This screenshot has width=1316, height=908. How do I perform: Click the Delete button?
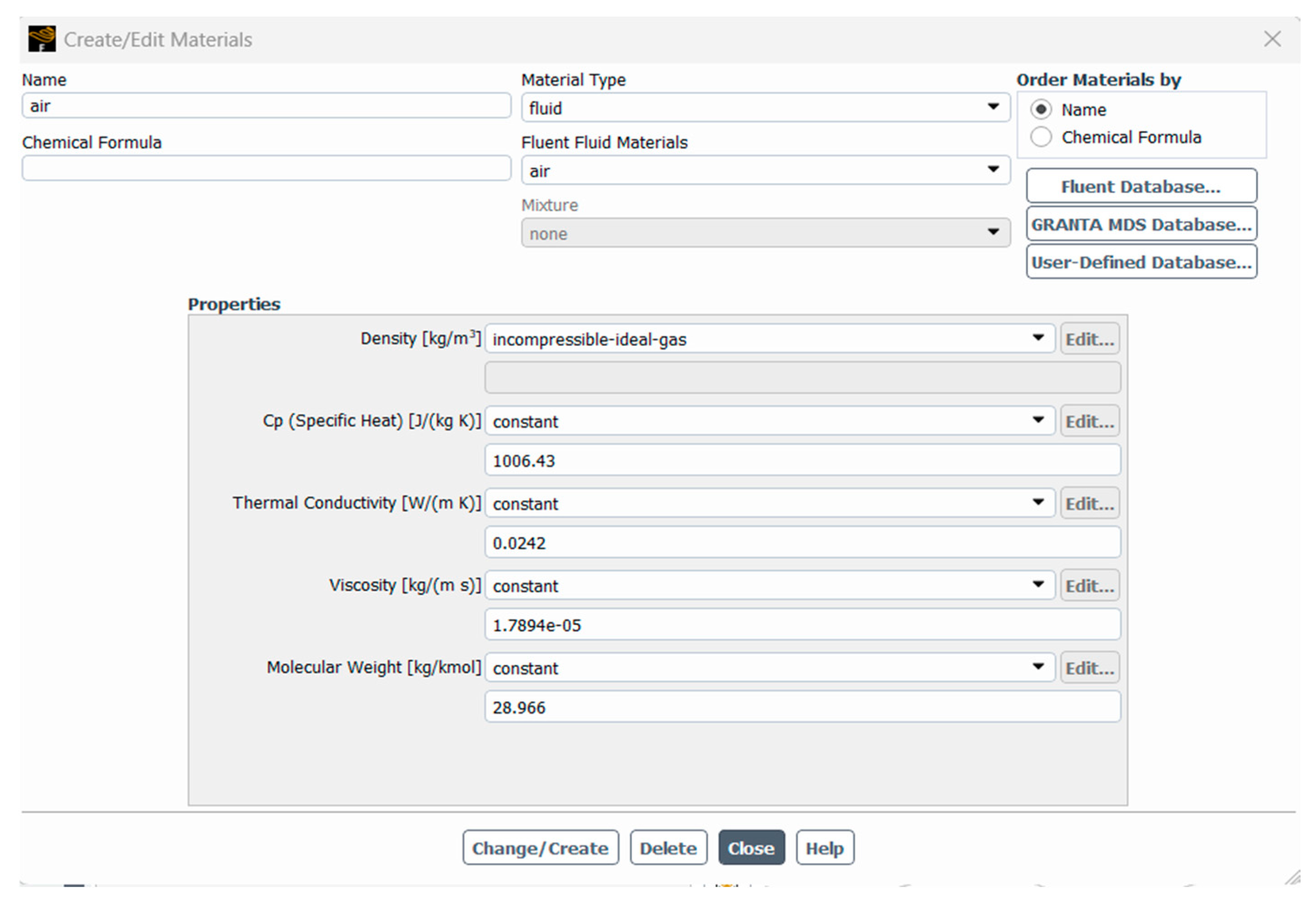pyautogui.click(x=668, y=848)
